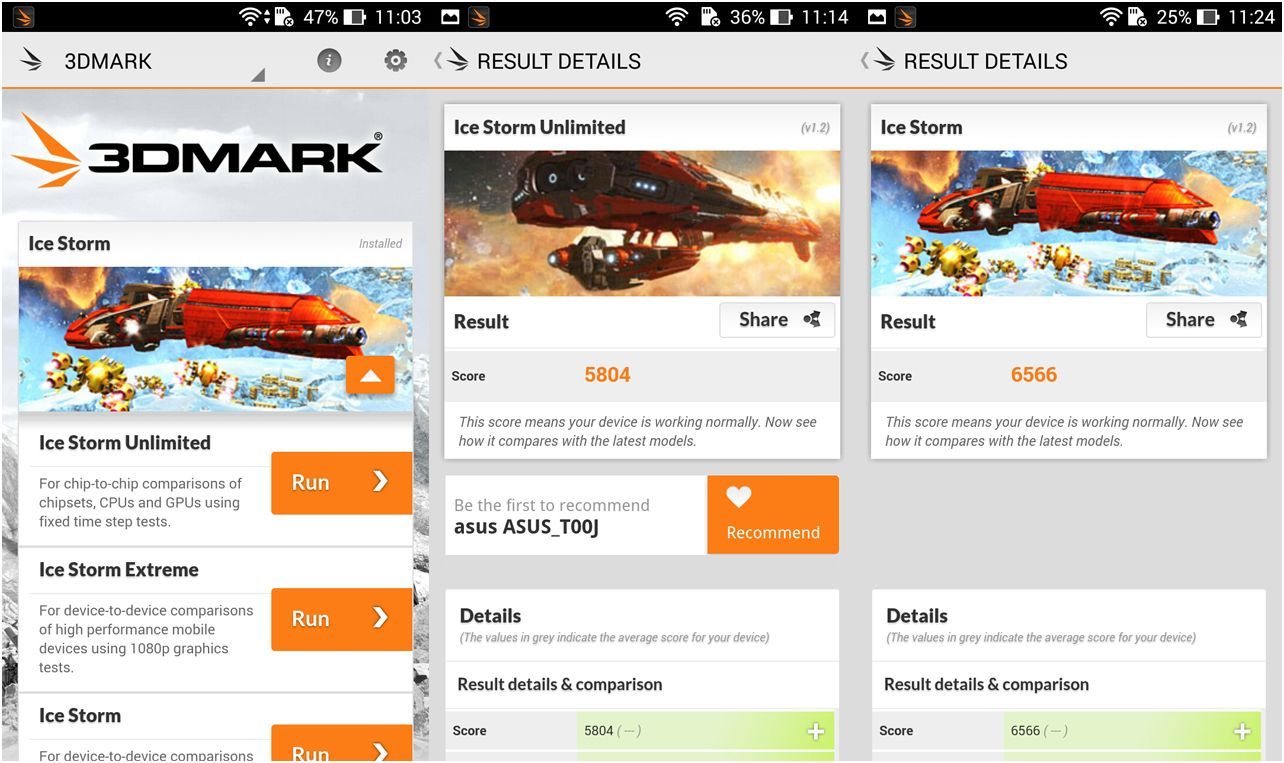Image resolution: width=1284 pixels, height=763 pixels.
Task: Open the 3DMARK title dropdown triangle
Action: [x=258, y=75]
